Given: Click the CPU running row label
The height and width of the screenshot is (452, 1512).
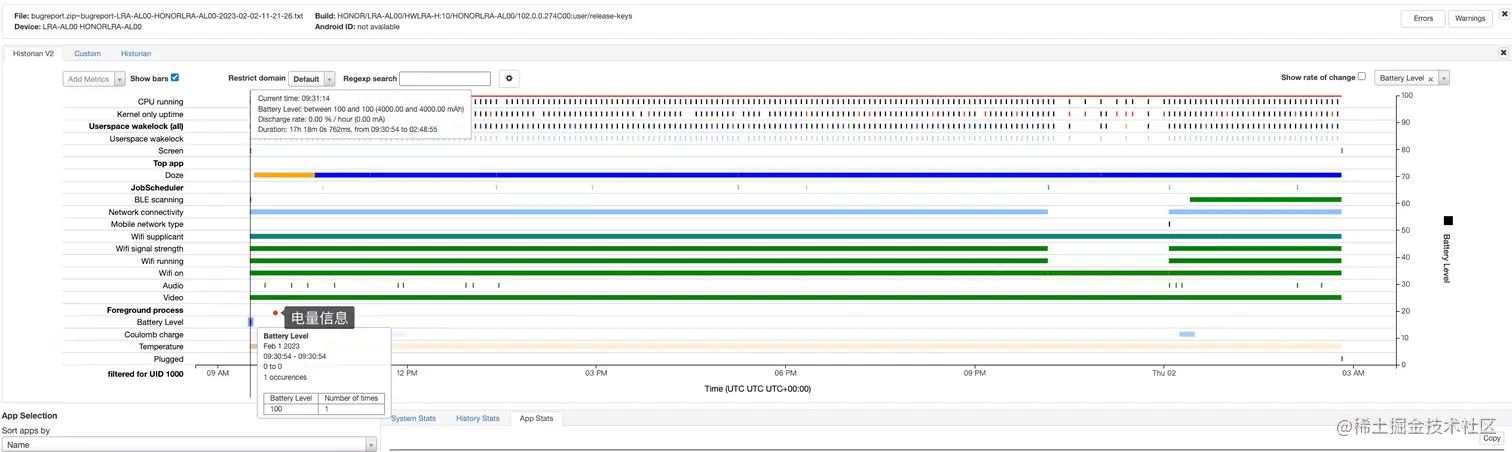Looking at the screenshot, I should [160, 102].
